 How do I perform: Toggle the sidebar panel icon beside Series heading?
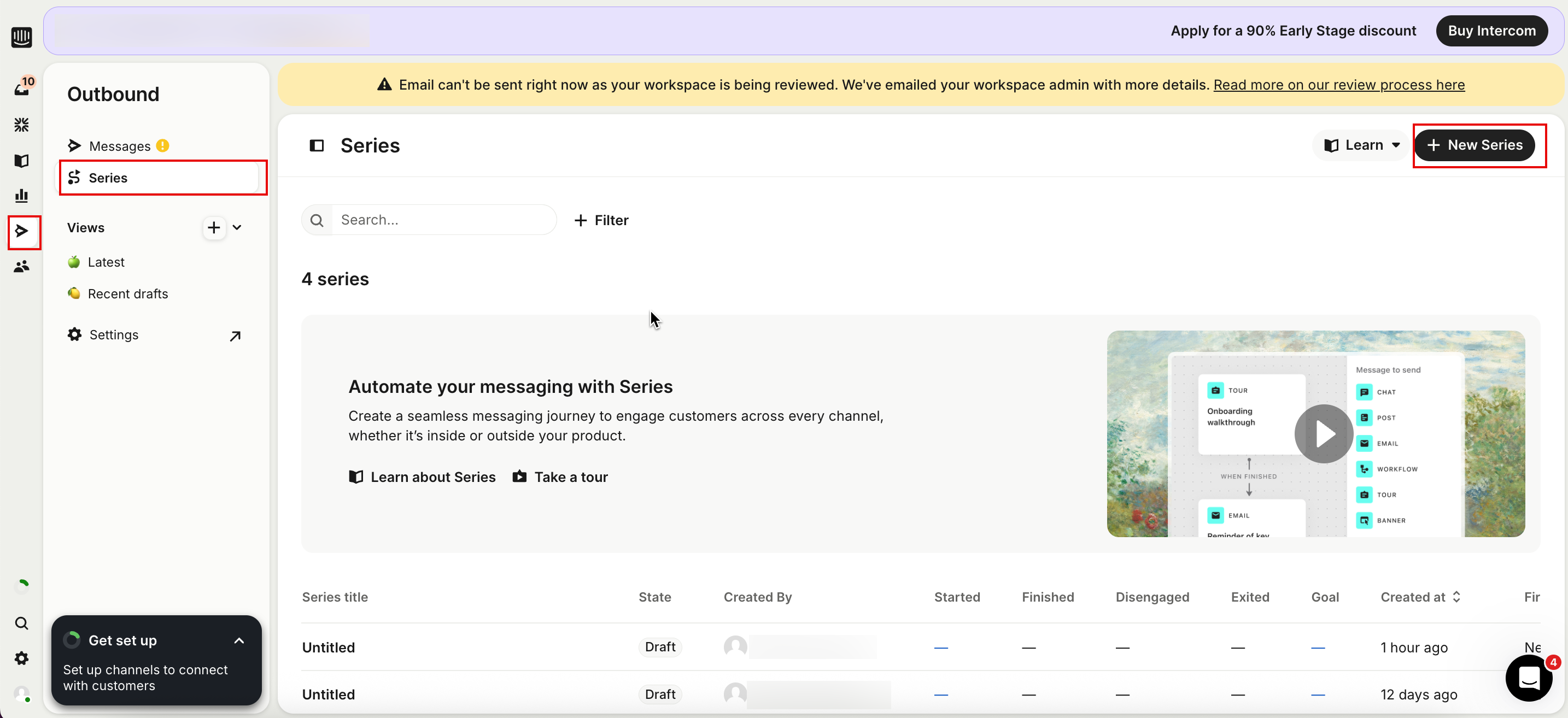tap(317, 145)
